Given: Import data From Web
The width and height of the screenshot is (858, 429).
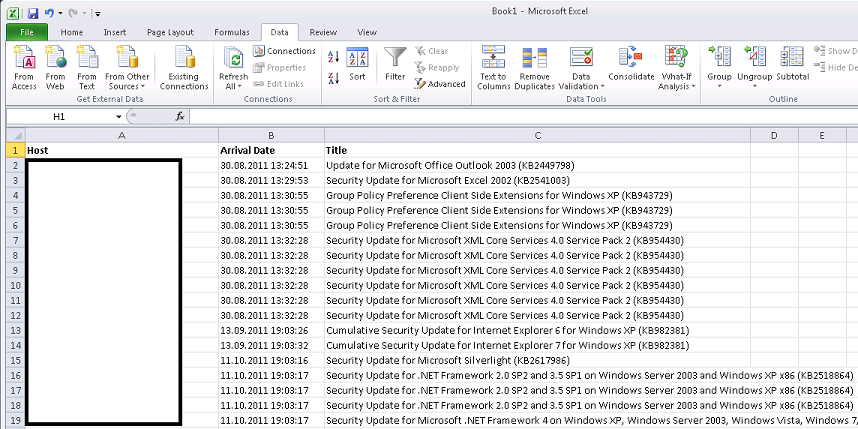Looking at the screenshot, I should (55, 68).
